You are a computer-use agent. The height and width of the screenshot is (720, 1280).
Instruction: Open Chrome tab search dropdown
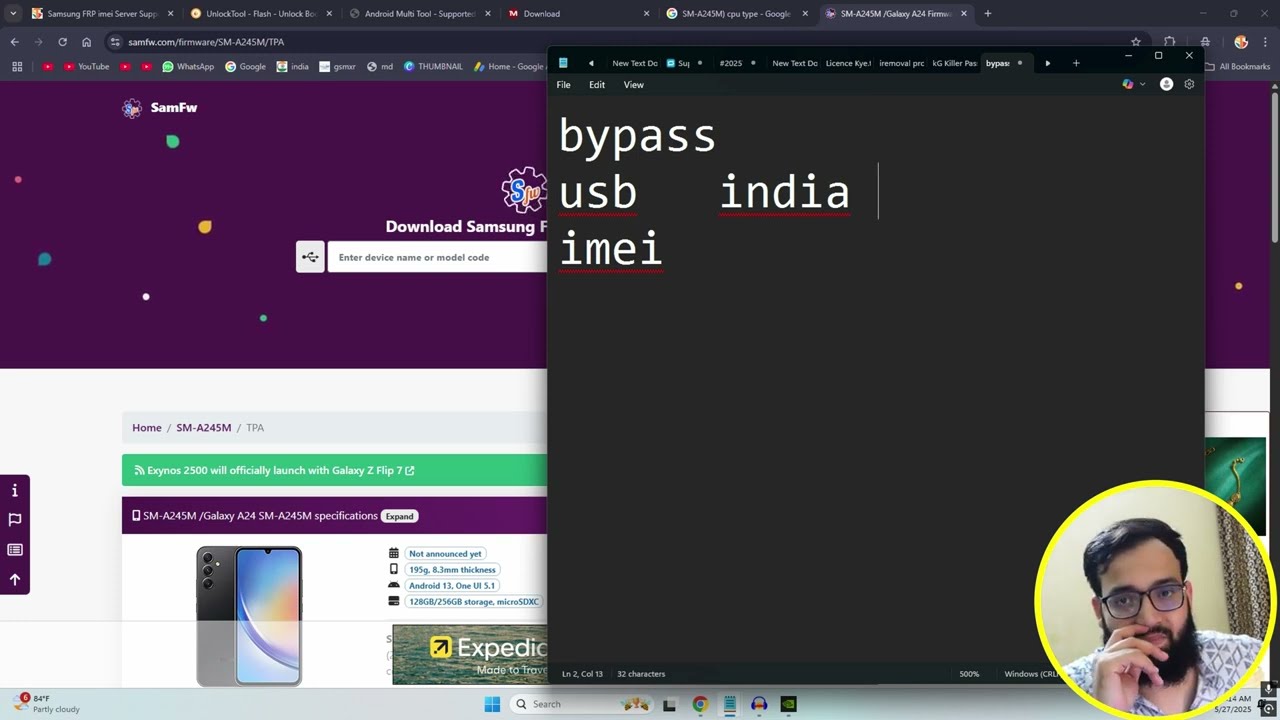[x=13, y=14]
